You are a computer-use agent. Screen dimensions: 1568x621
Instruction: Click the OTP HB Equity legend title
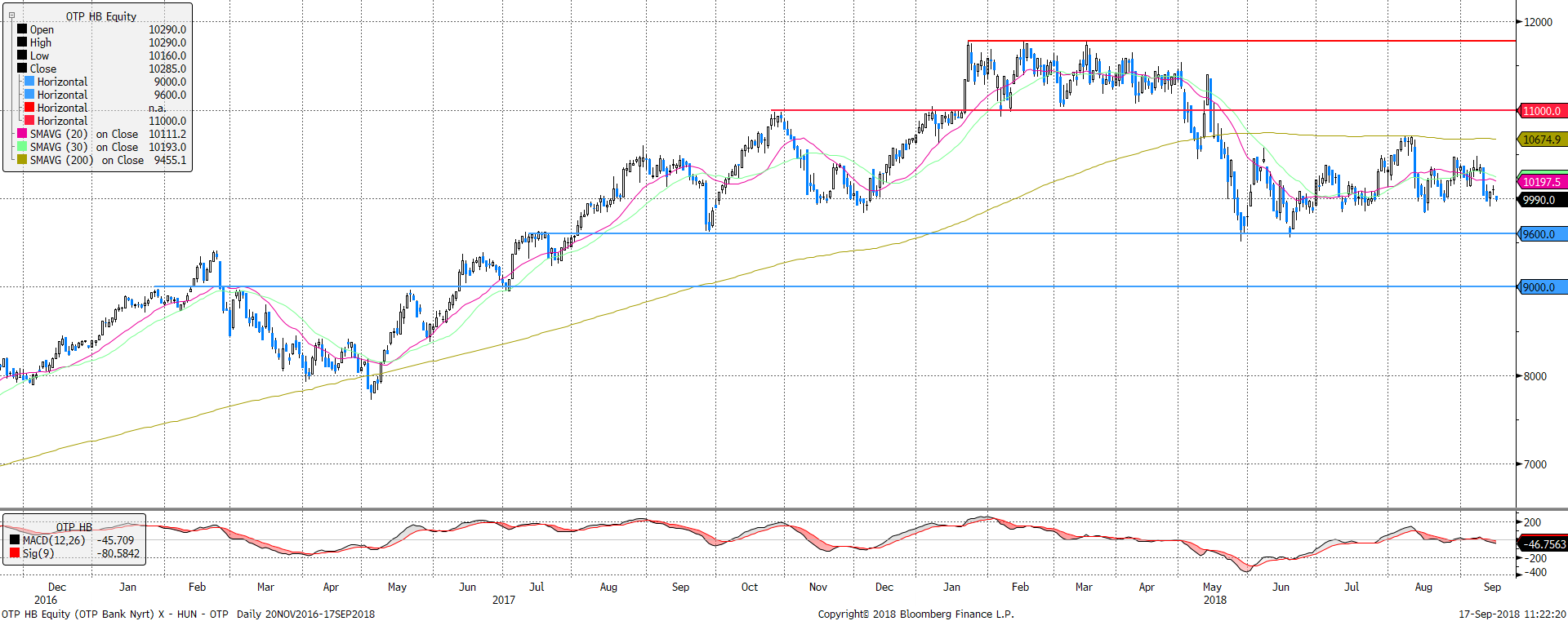point(101,16)
